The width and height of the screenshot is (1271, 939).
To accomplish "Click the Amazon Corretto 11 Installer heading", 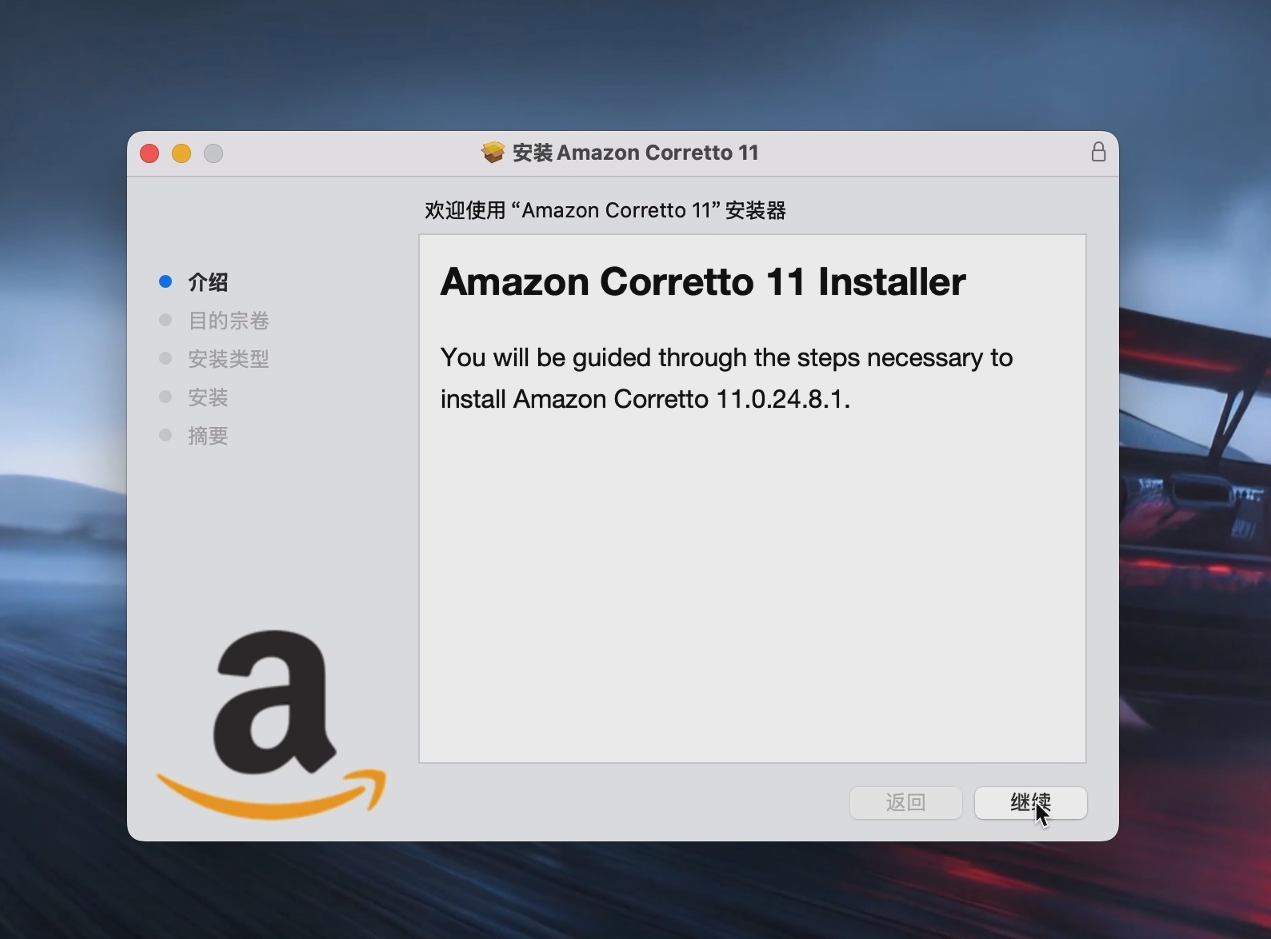I will [702, 282].
